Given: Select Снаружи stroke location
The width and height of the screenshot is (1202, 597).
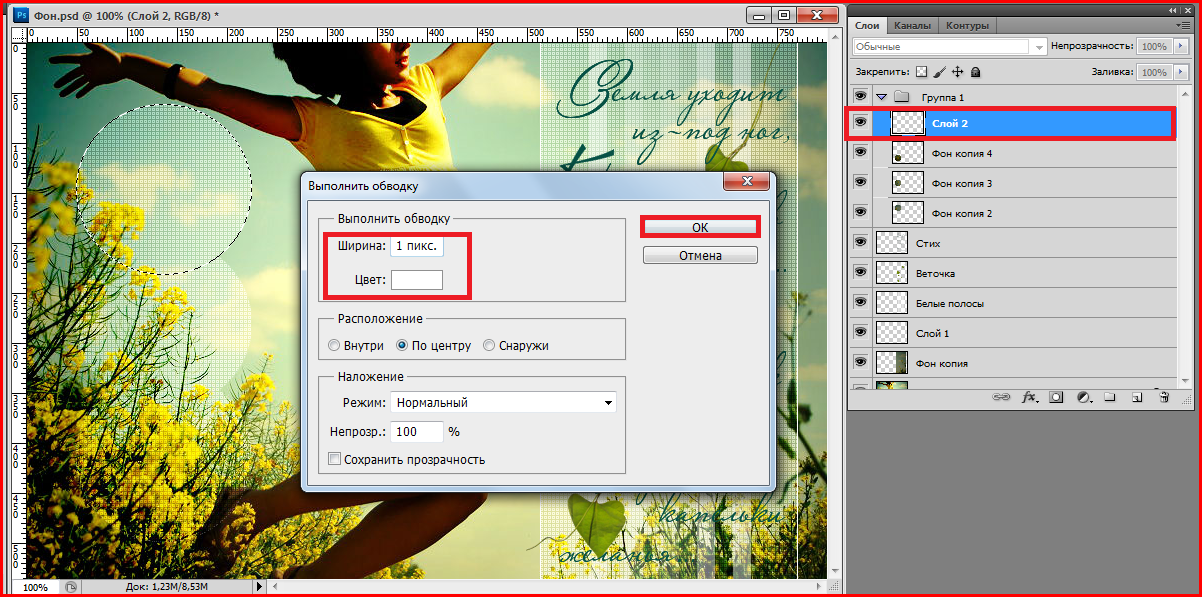Looking at the screenshot, I should point(489,345).
